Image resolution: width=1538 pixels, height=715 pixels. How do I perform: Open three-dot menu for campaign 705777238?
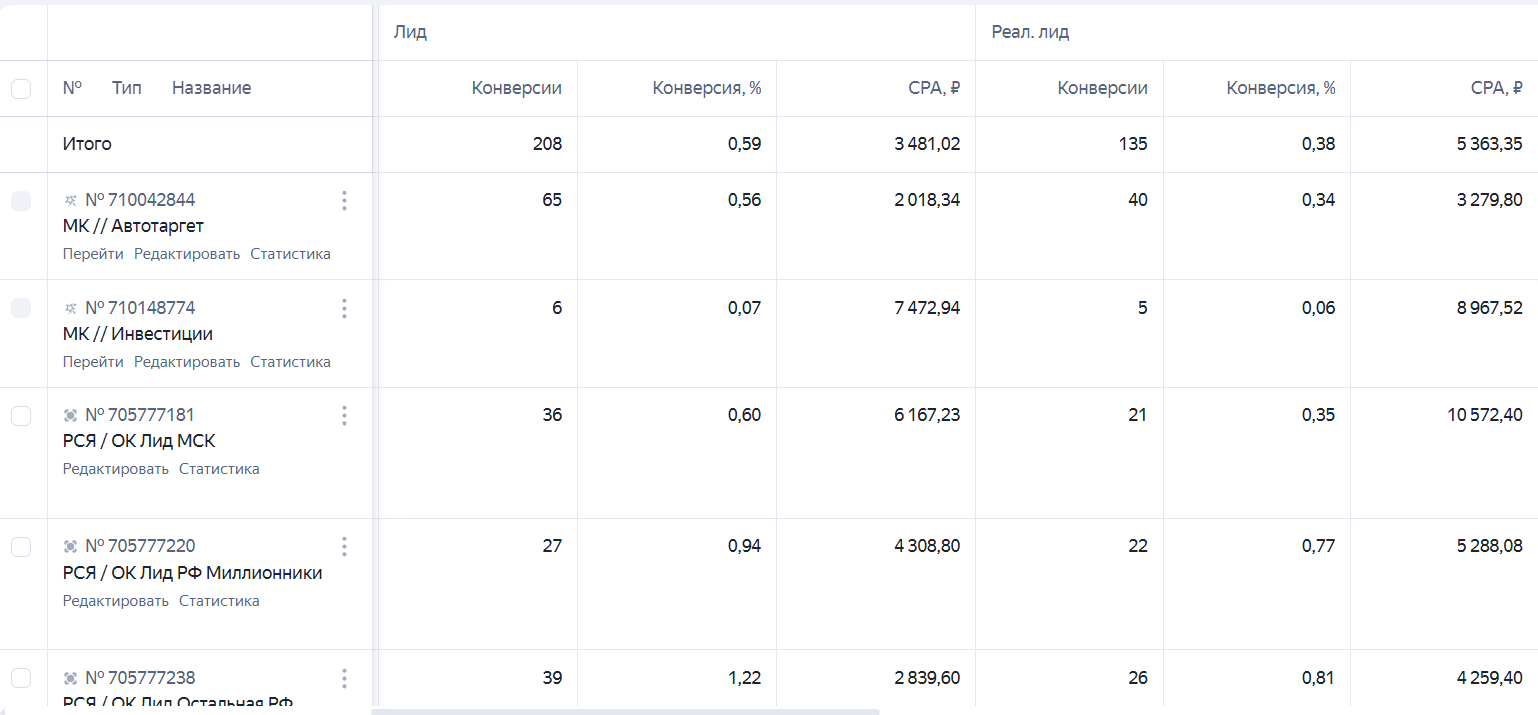pyautogui.click(x=344, y=678)
